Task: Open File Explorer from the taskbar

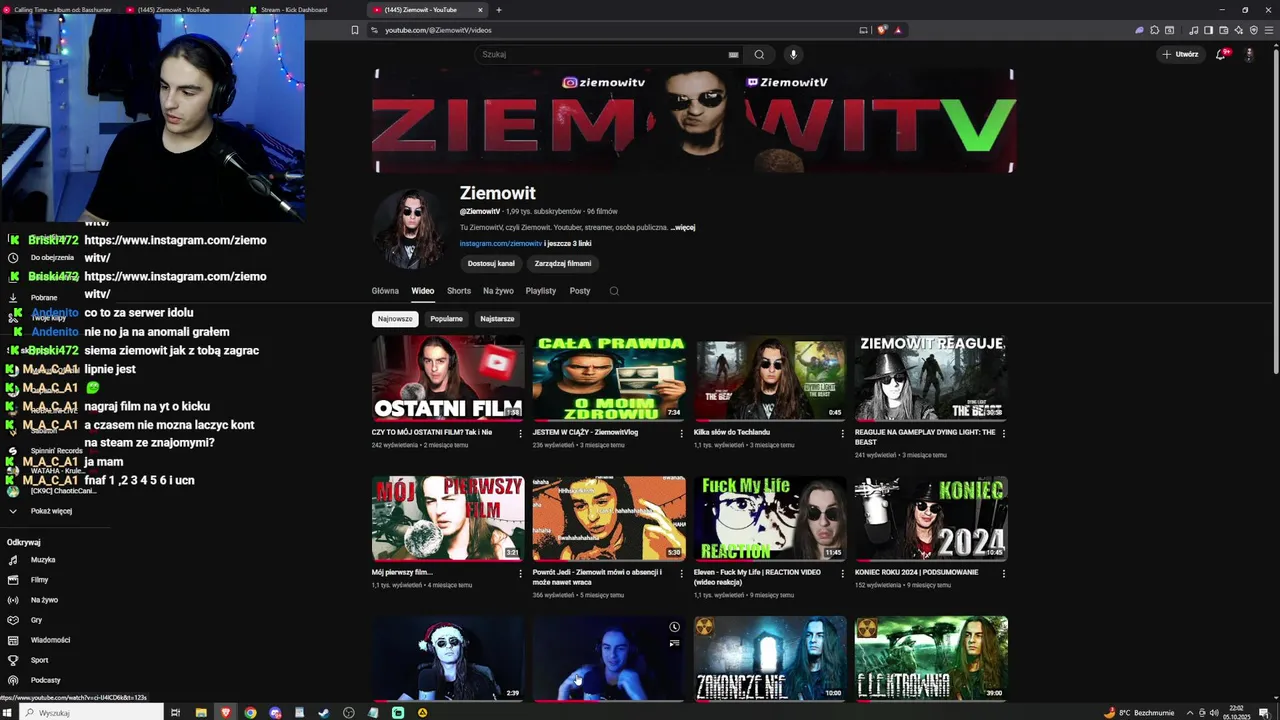Action: (x=201, y=712)
